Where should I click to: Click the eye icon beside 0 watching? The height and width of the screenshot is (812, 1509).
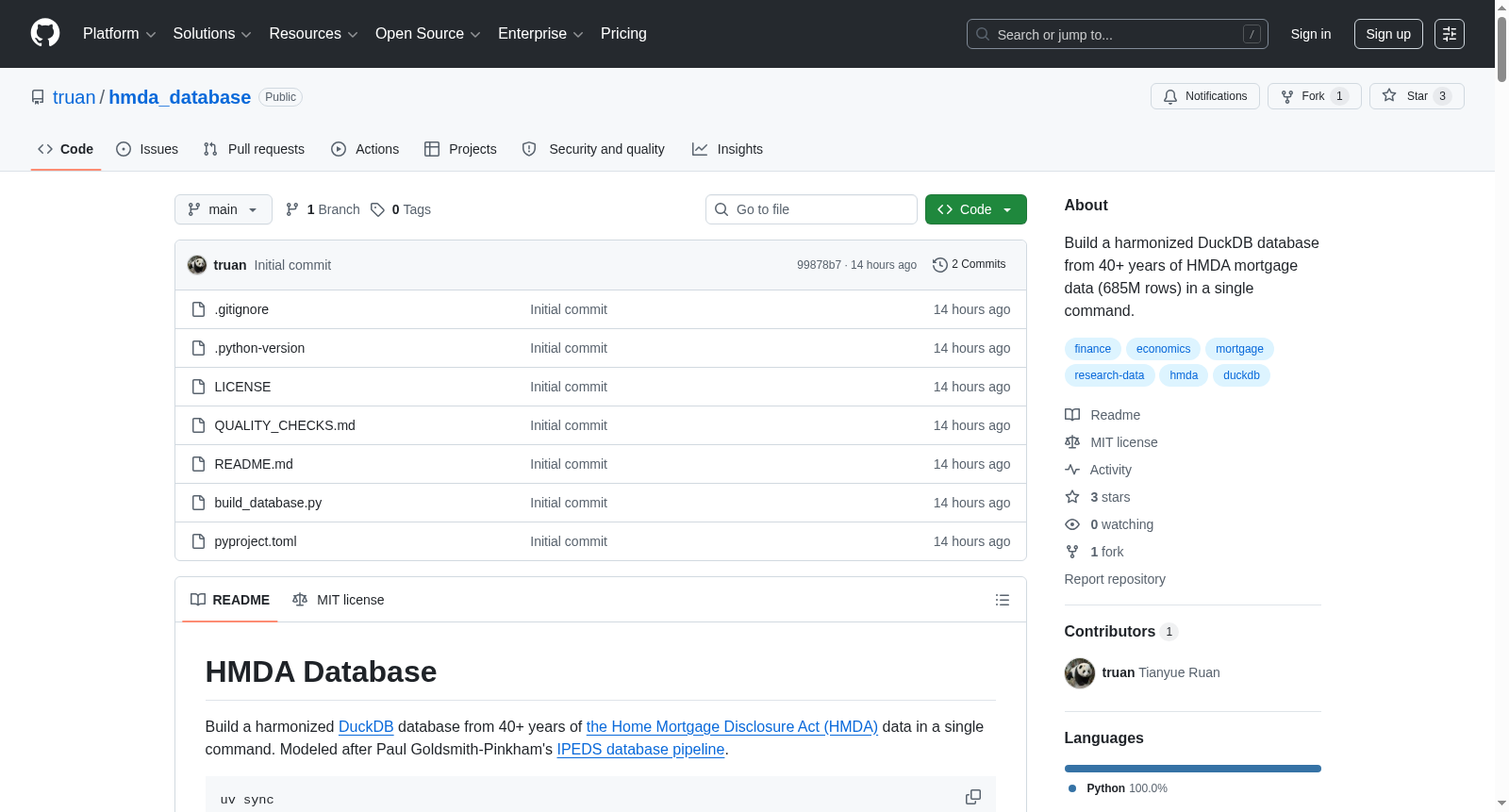[1072, 524]
